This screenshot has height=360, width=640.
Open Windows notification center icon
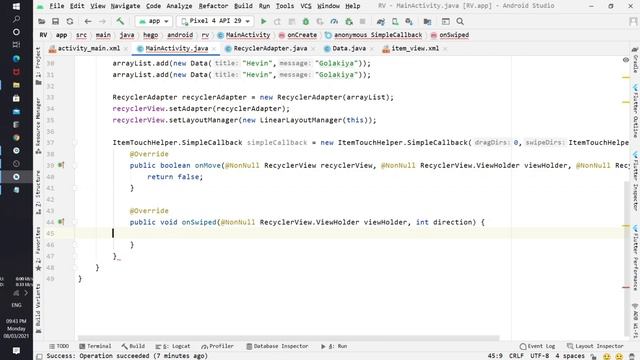click(16, 351)
